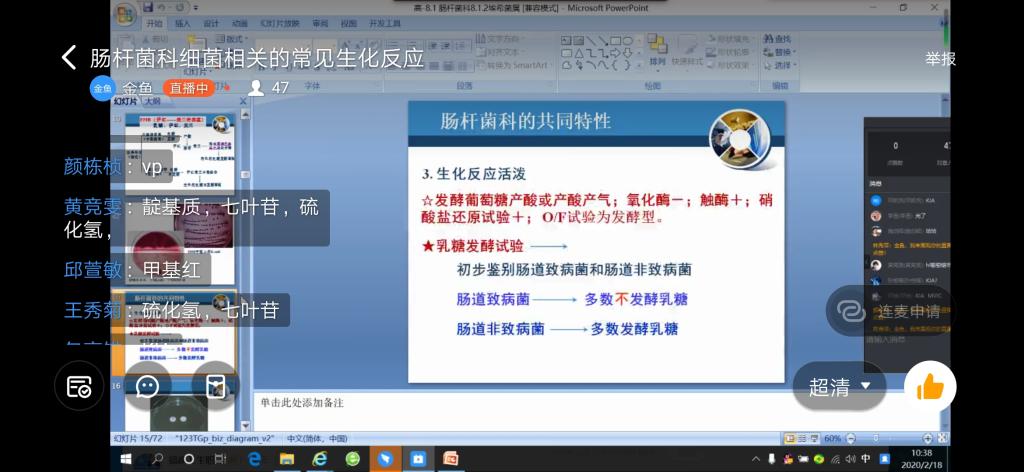
Task: Tap the thumbs-up like button
Action: [930, 387]
